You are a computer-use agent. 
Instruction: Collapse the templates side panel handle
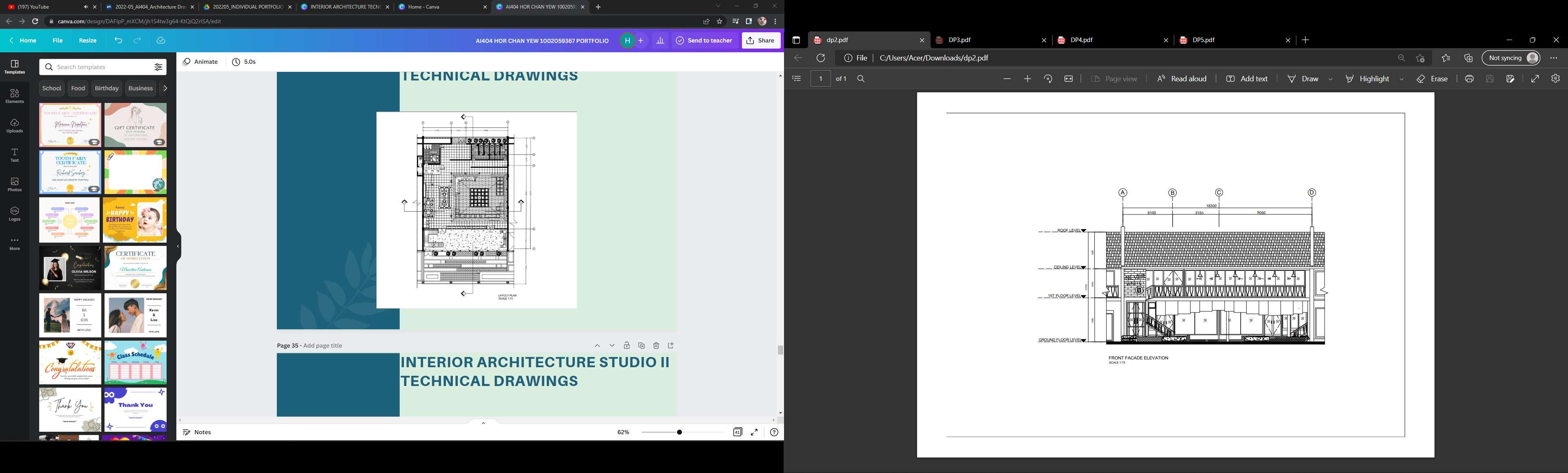[178, 247]
